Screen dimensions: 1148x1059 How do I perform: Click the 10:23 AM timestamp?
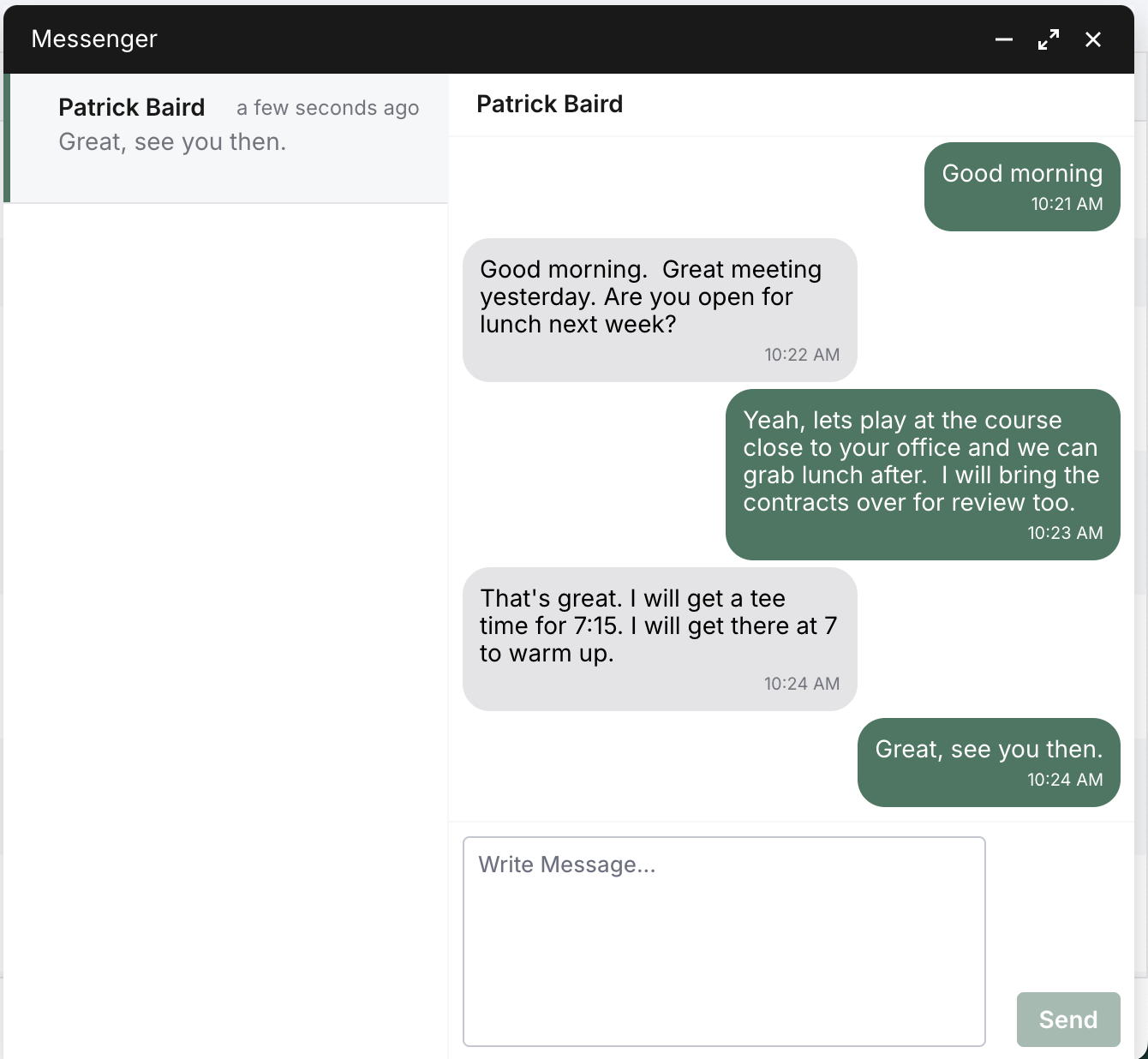(x=1065, y=533)
